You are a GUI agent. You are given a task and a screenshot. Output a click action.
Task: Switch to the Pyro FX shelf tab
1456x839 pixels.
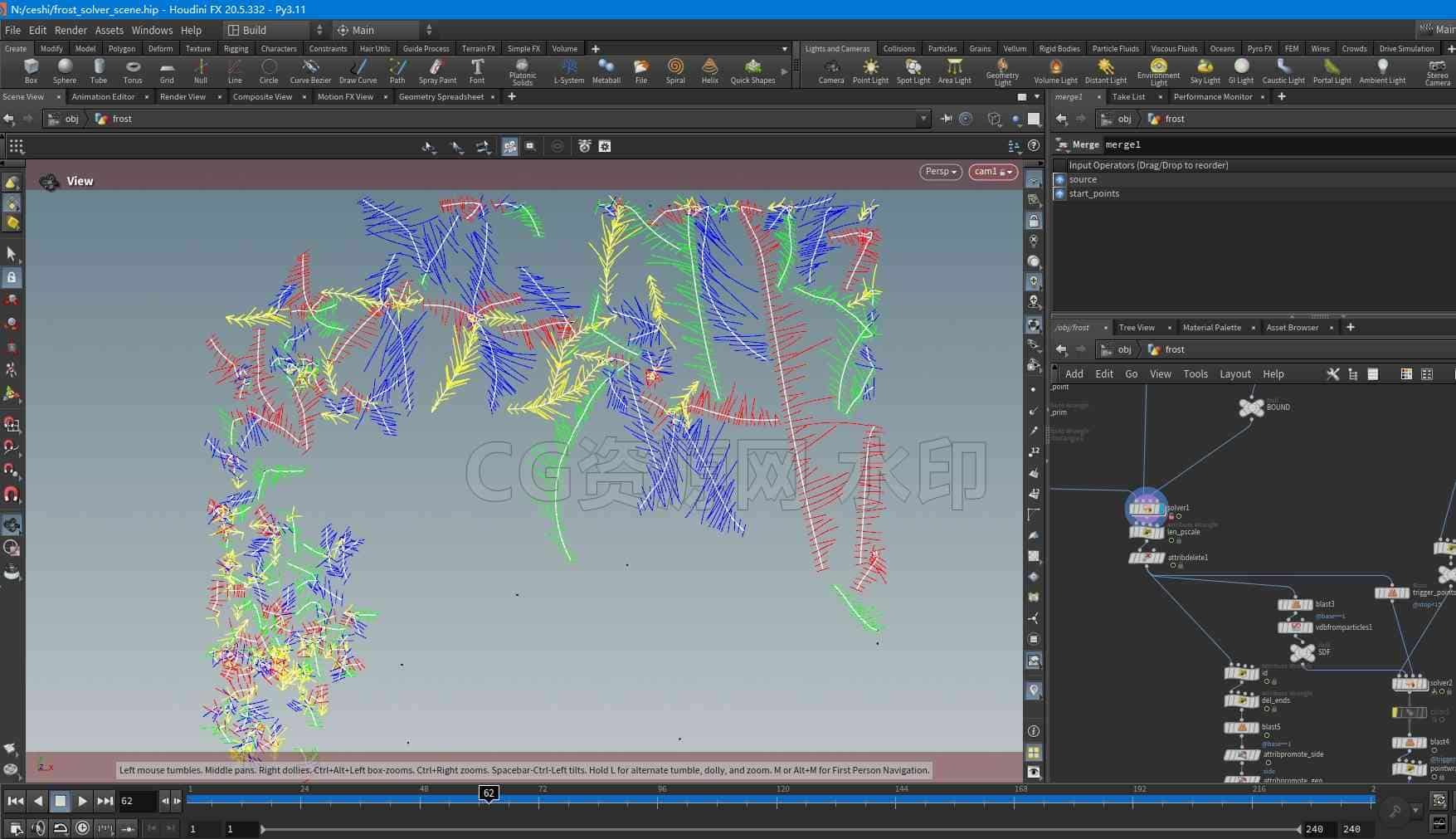[1259, 49]
